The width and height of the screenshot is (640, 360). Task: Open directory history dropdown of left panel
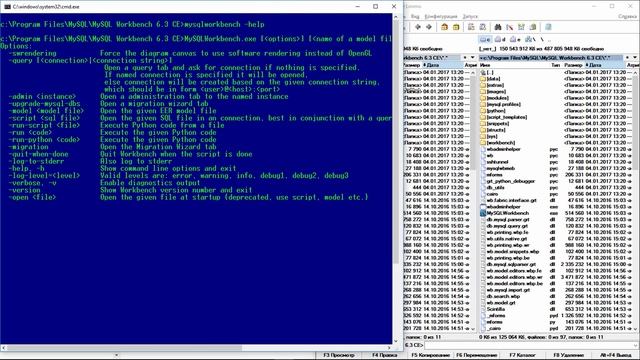pos(473,58)
